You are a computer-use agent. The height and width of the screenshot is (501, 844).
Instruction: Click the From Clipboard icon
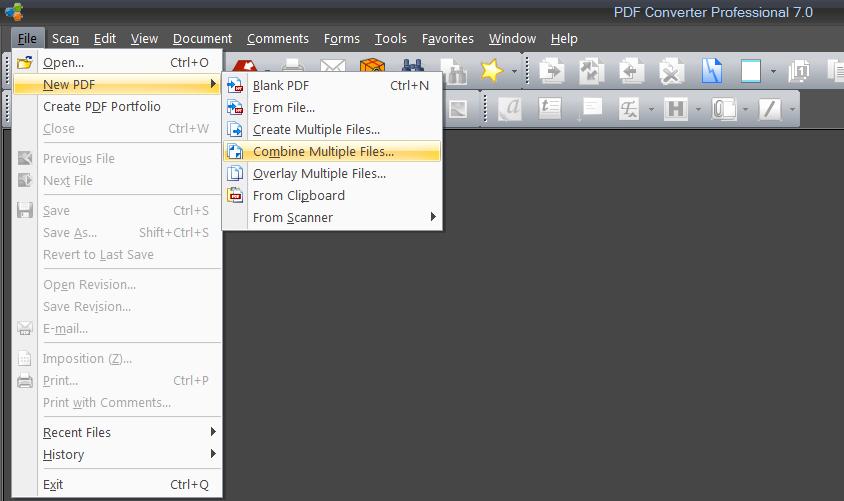coord(235,196)
